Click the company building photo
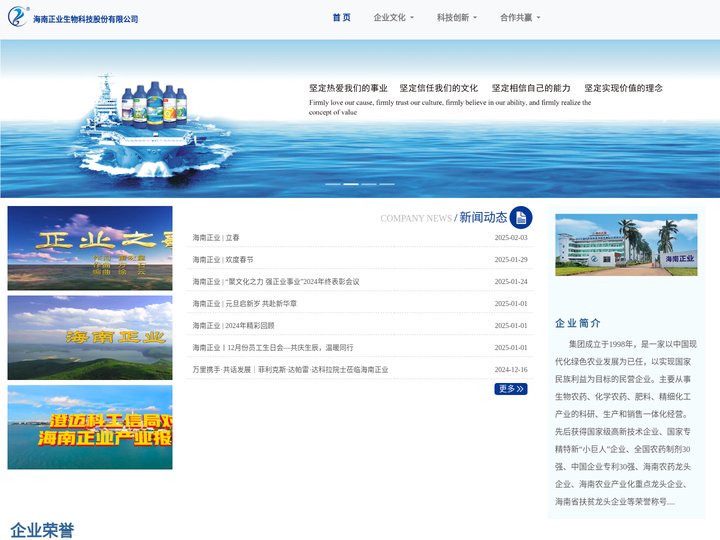This screenshot has height=540, width=720. pos(626,245)
